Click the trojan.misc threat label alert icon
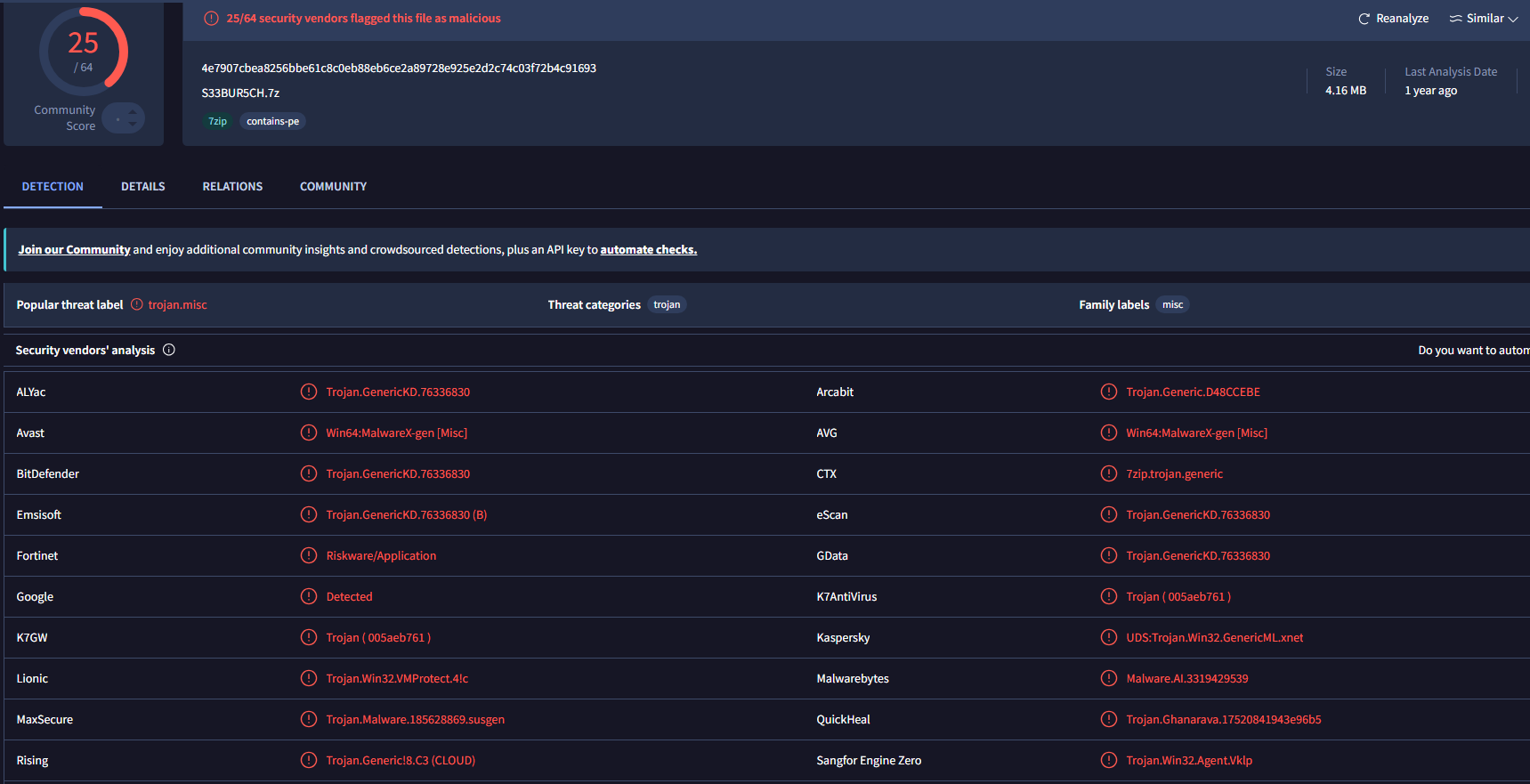Image resolution: width=1530 pixels, height=784 pixels. 137,304
